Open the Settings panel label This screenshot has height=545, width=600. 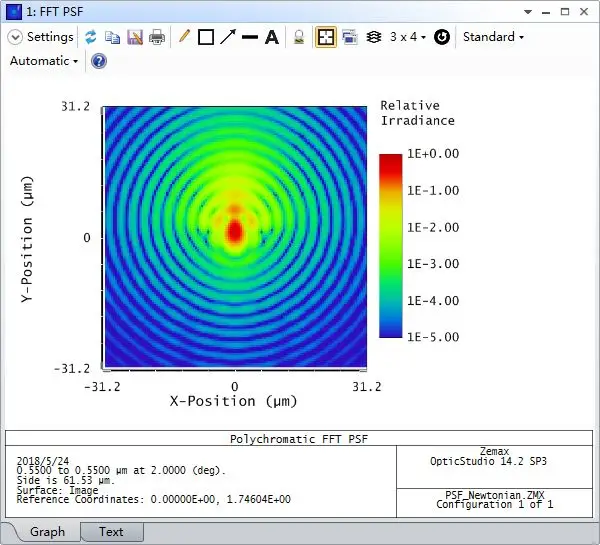[x=50, y=37]
